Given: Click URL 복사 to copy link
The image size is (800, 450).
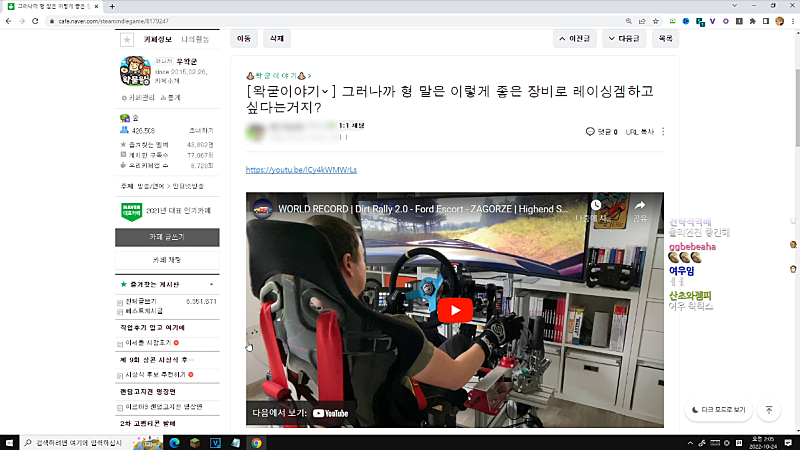Looking at the screenshot, I should (640, 132).
